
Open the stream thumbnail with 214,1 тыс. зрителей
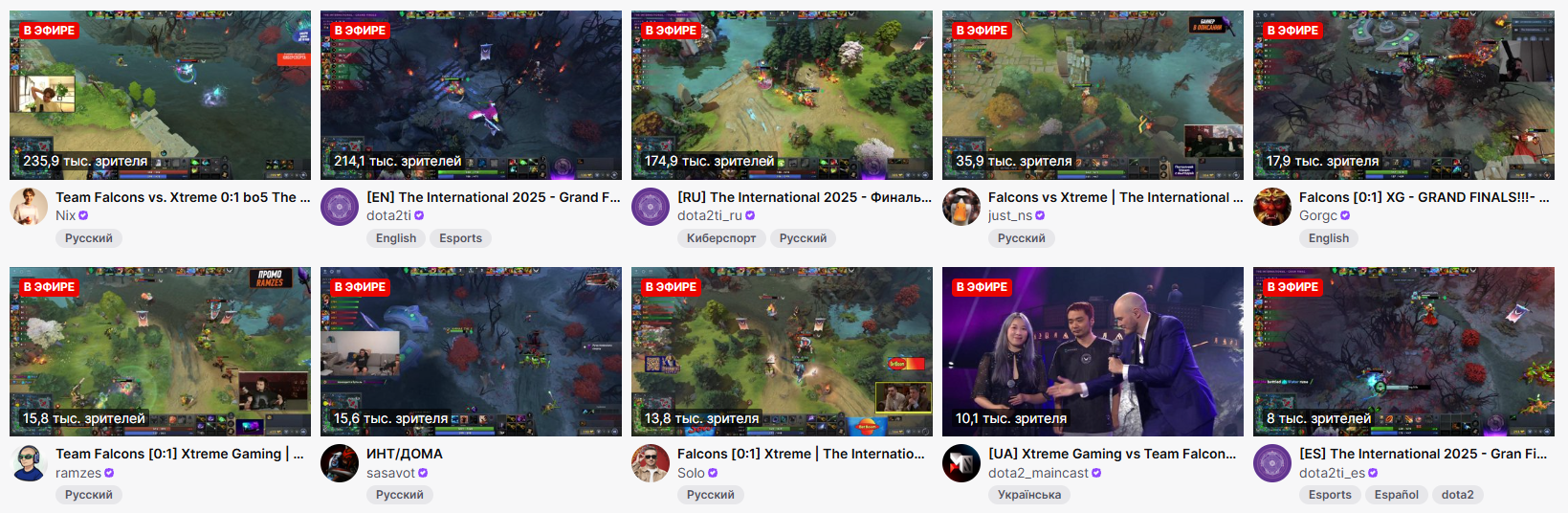click(x=471, y=95)
